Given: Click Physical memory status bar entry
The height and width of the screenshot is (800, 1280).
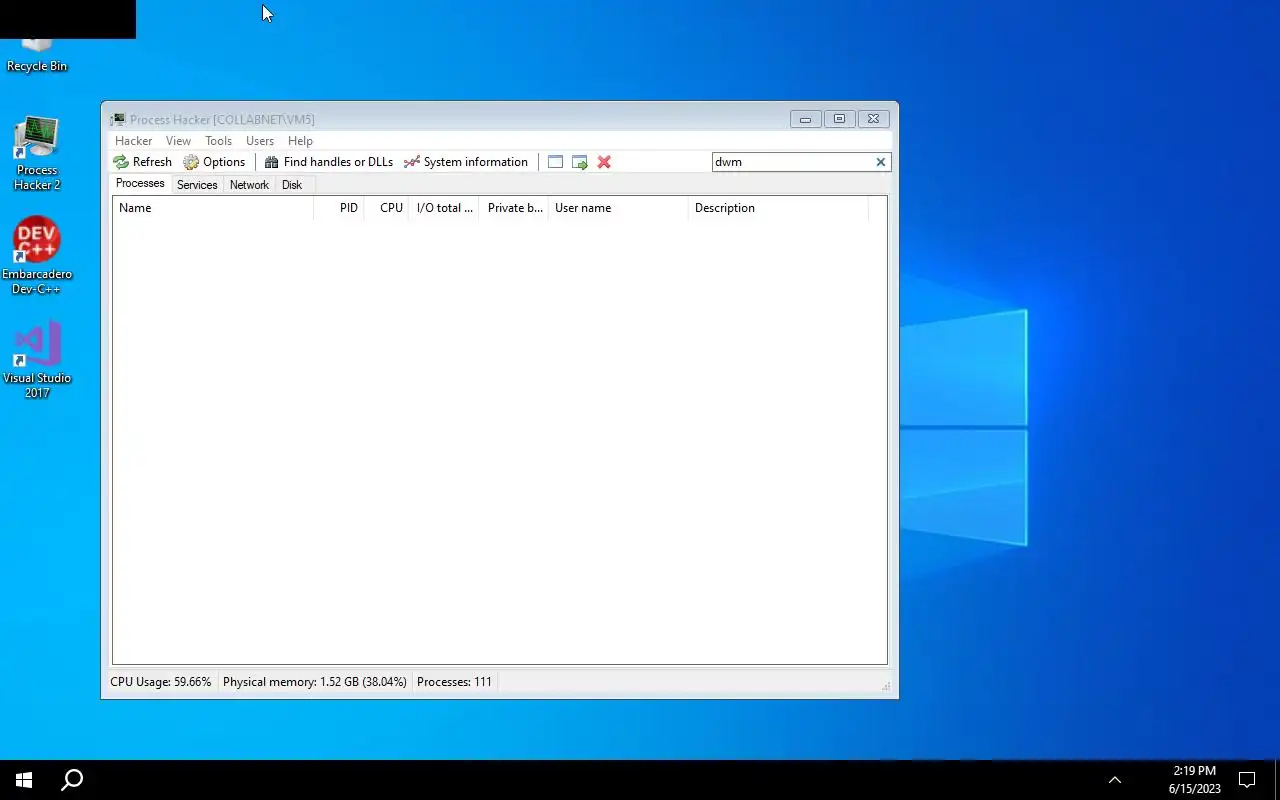Looking at the screenshot, I should (314, 682).
